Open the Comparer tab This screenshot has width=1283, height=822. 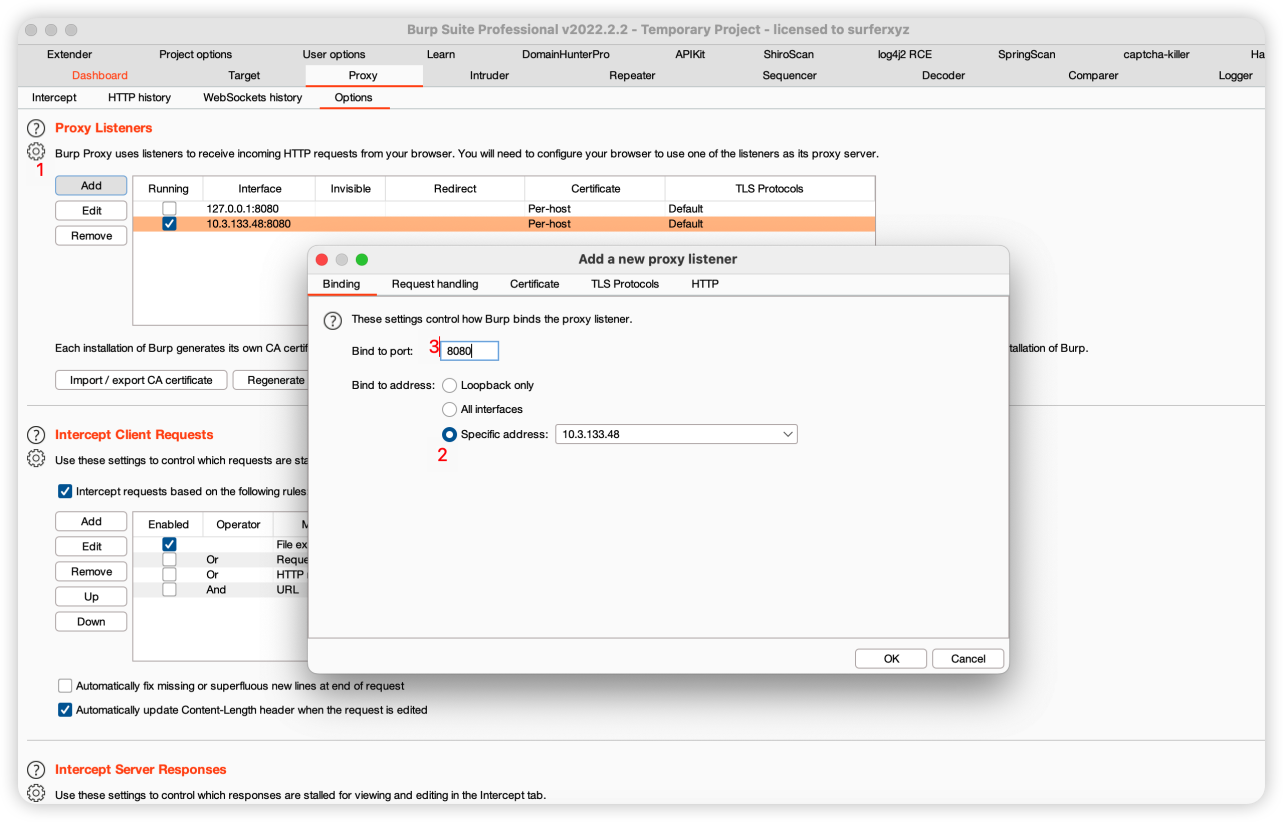(1093, 75)
